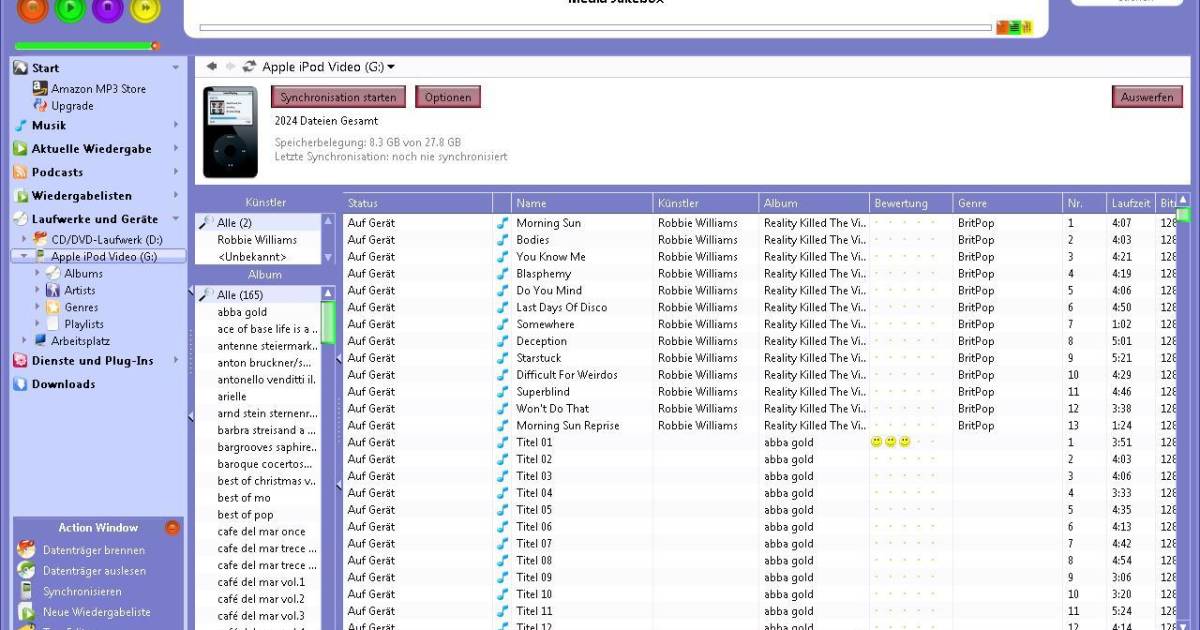Click the green seek progress slider
This screenshot has height=630, width=1200.
(x=85, y=45)
